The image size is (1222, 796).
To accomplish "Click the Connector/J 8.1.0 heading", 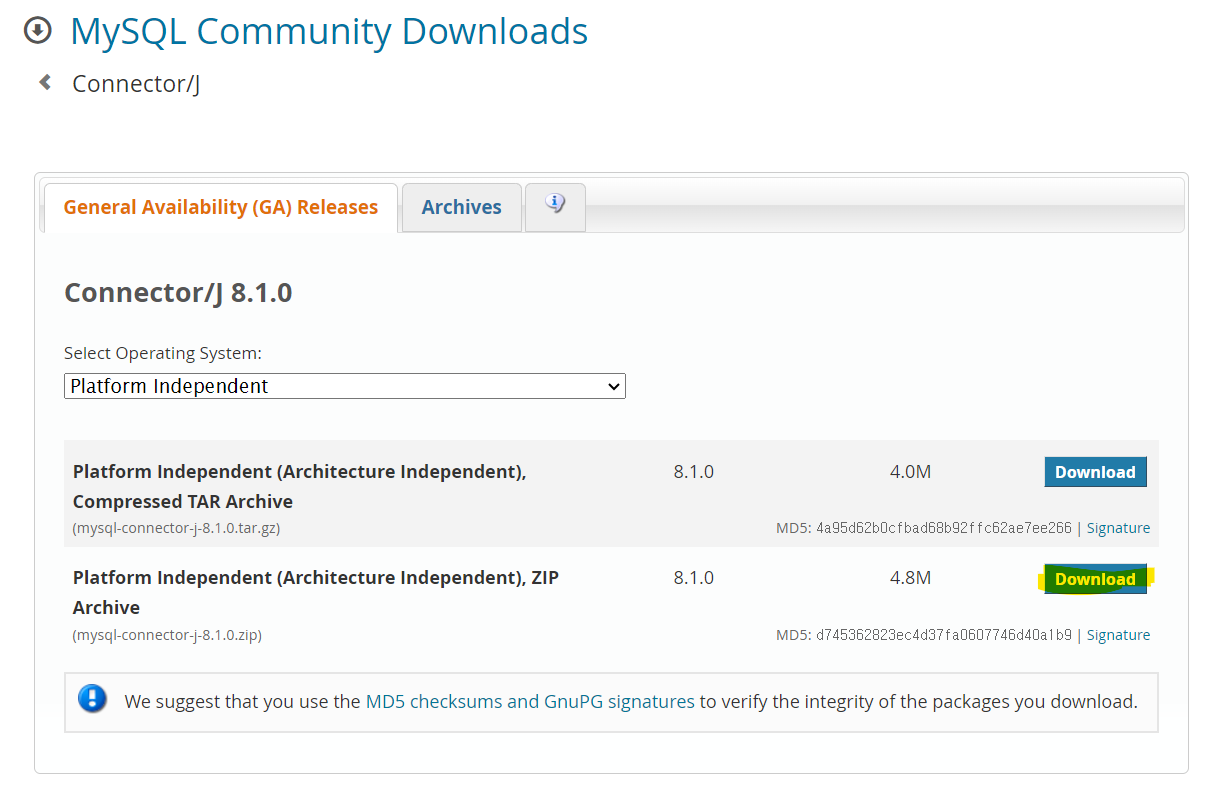I will [178, 293].
